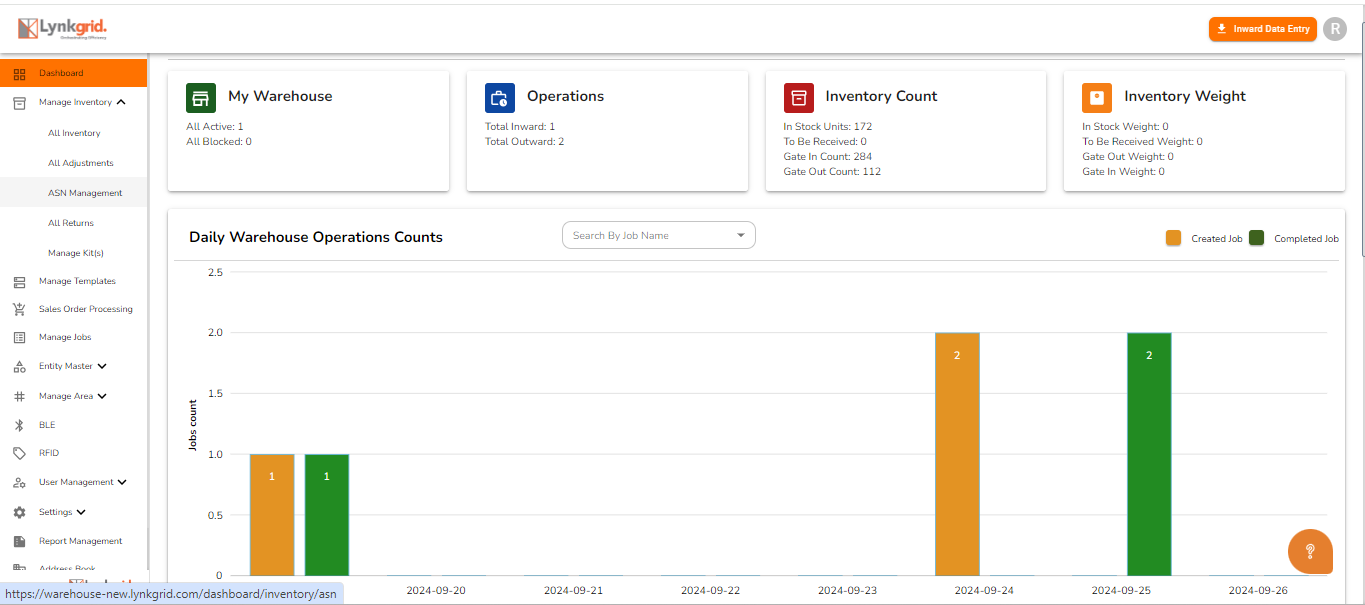The image size is (1365, 605).
Task: Expand the User Management submenu
Action: point(122,482)
